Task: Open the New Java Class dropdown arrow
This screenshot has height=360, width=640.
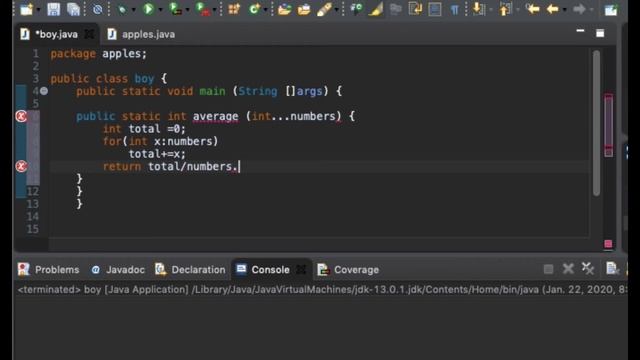Action: tap(266, 9)
